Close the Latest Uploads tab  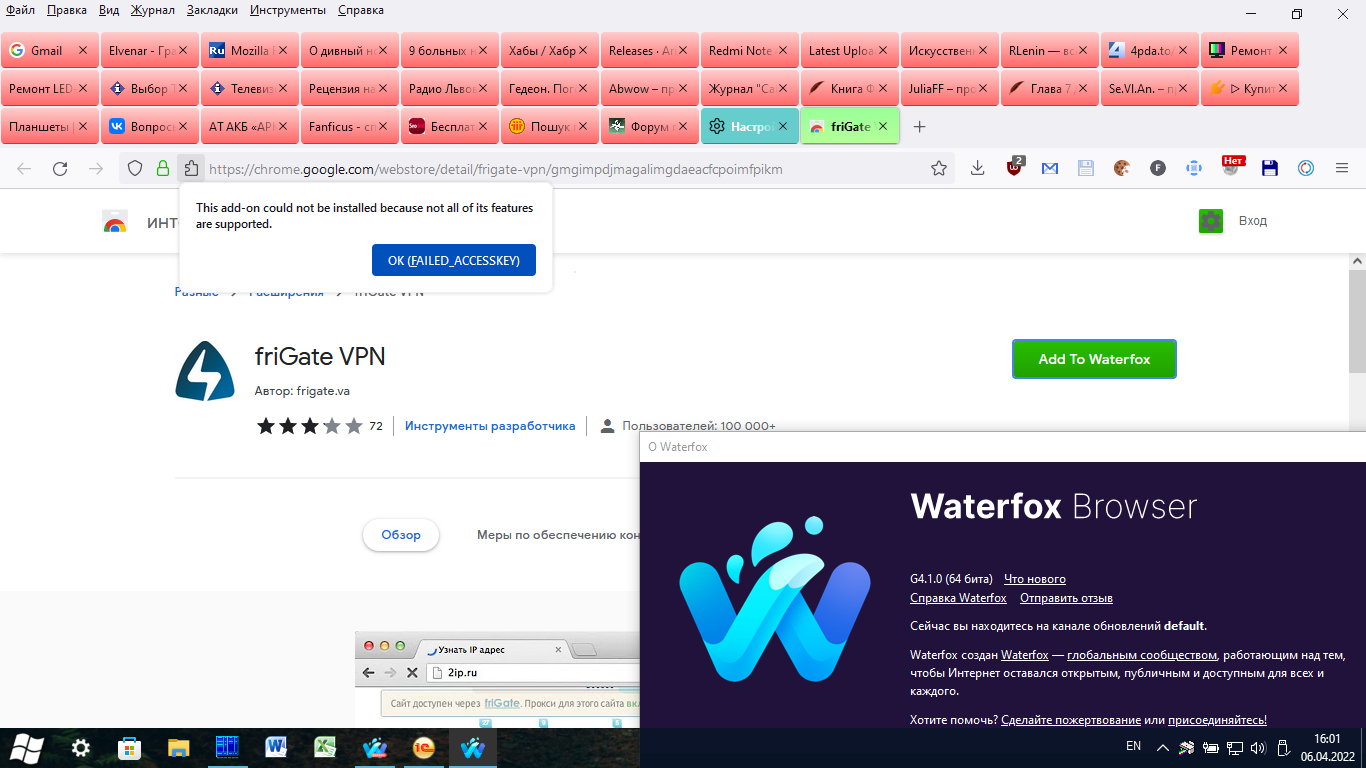pos(882,50)
